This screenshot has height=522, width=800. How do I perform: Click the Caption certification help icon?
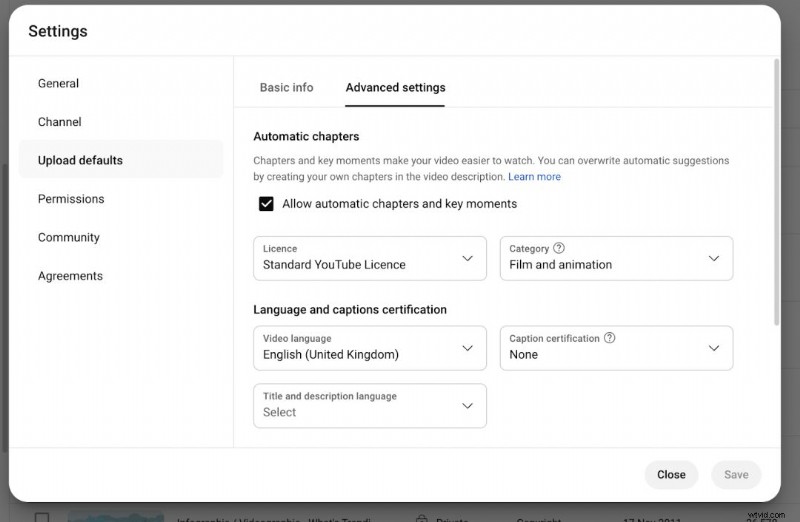point(609,338)
